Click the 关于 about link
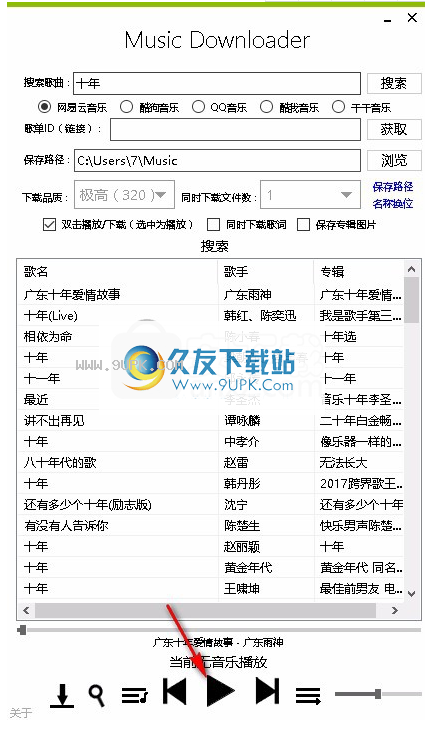425x736 pixels. (21, 713)
